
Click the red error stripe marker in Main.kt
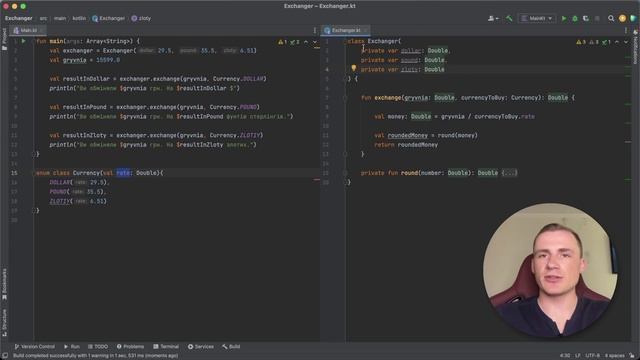317,180
